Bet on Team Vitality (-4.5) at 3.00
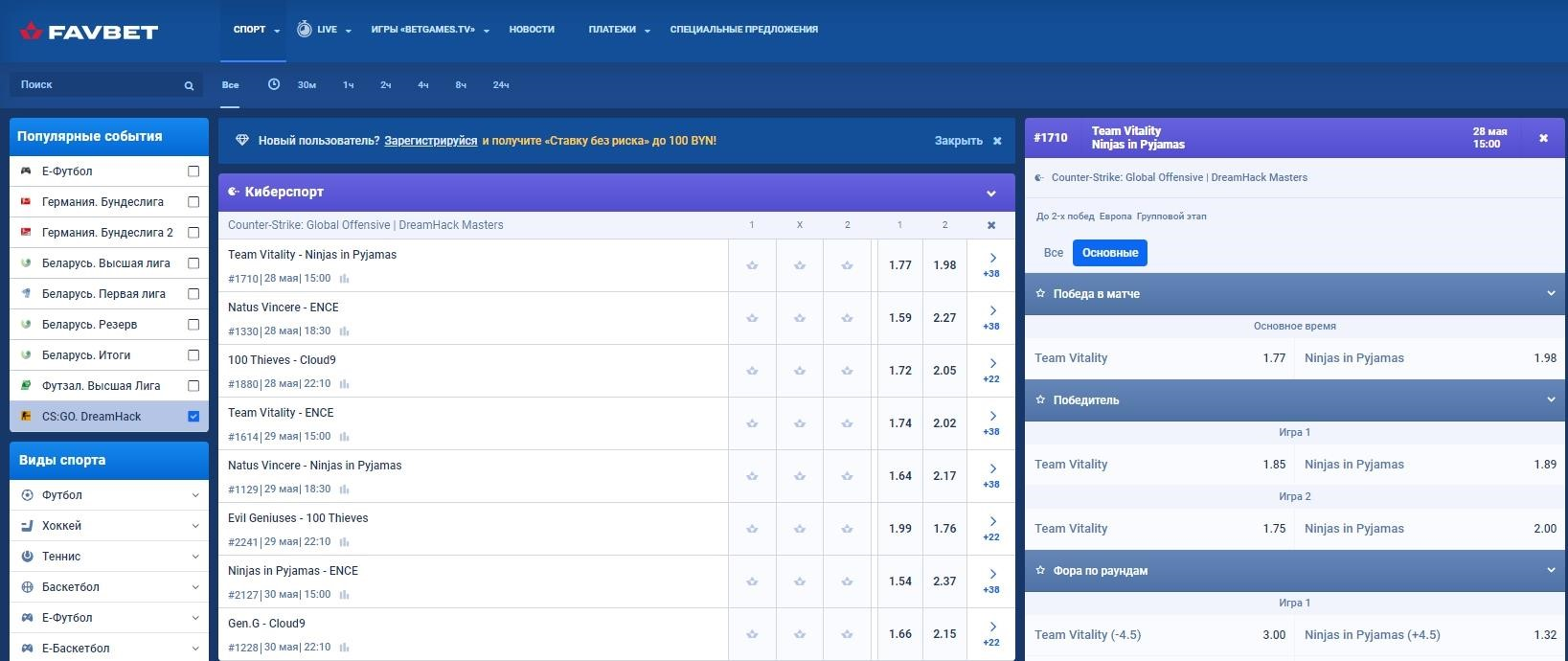 1160,635
